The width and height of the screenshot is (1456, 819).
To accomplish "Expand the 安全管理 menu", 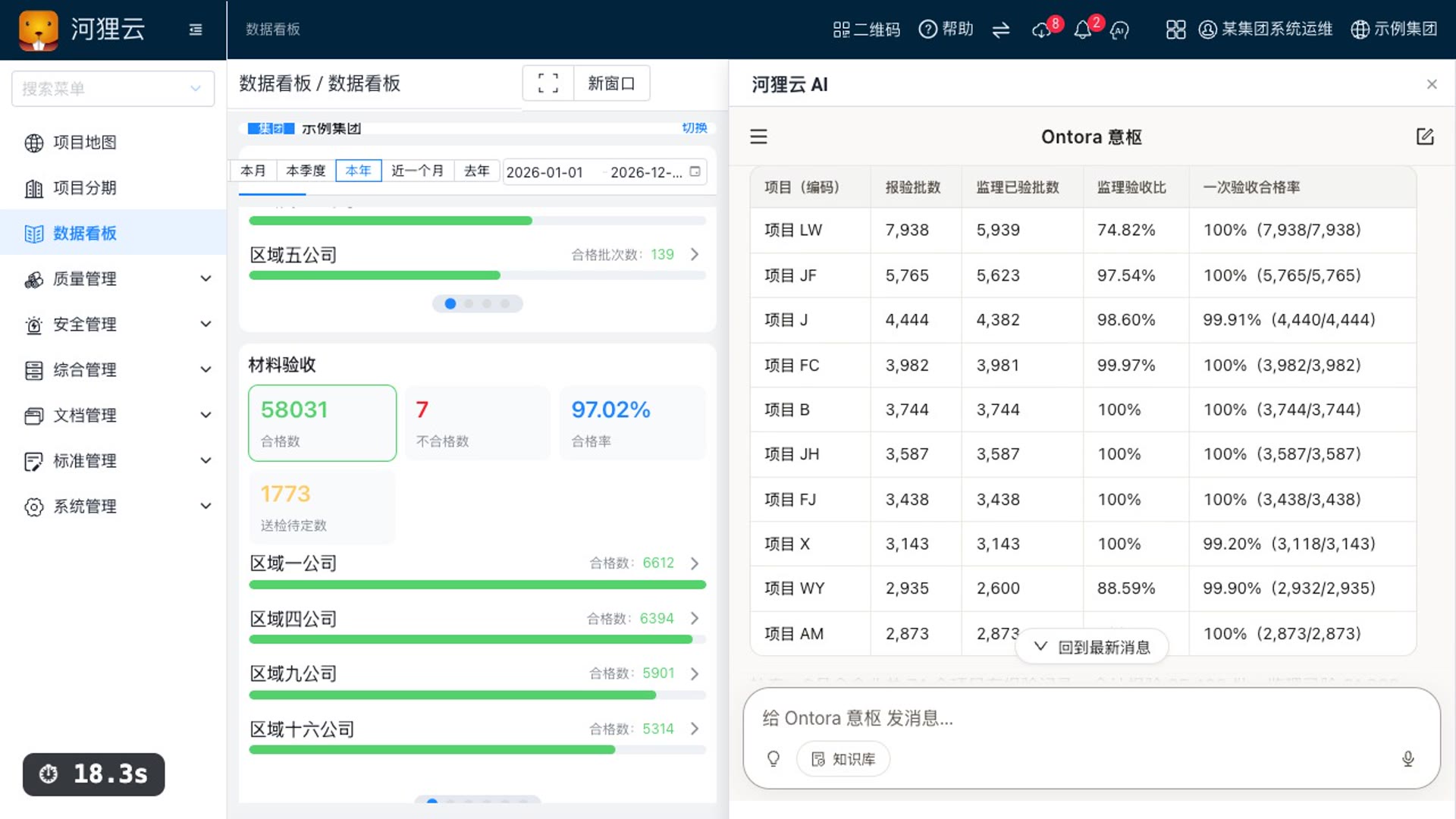I will tap(114, 325).
